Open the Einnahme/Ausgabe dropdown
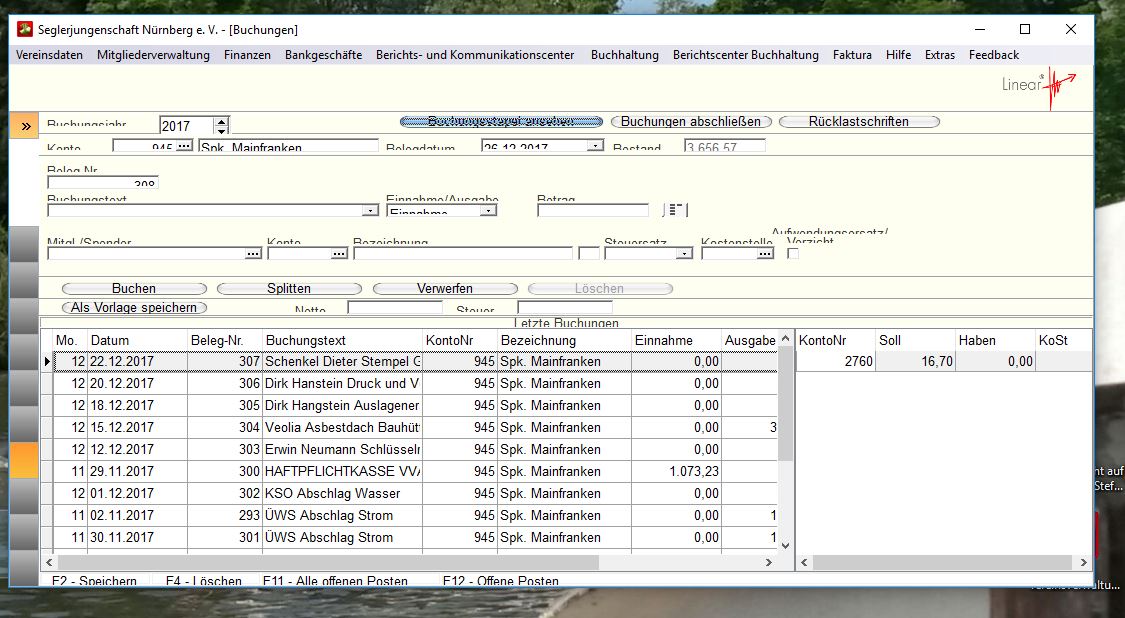Screen dimensions: 1125x618 (488, 211)
